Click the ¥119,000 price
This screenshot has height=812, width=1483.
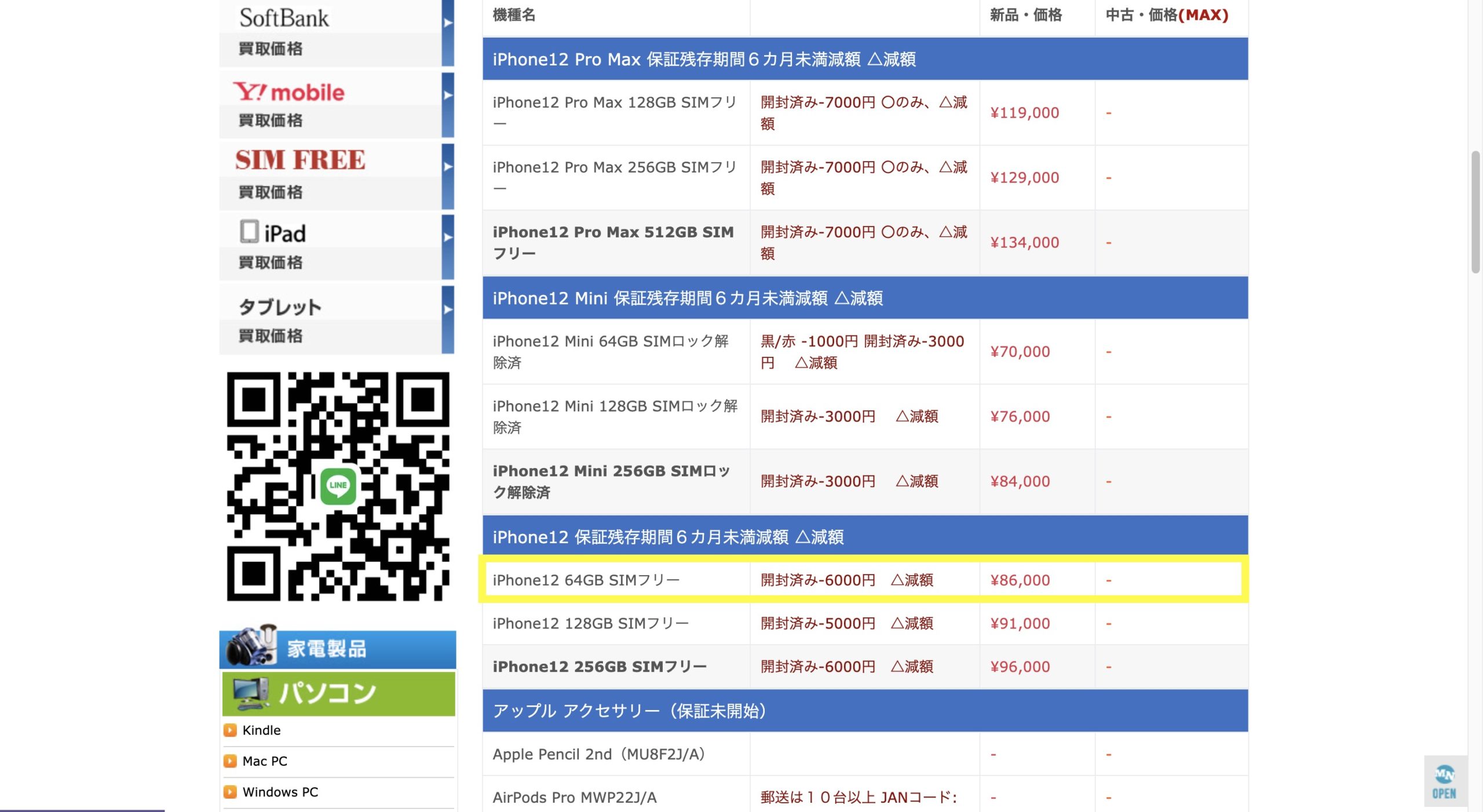1024,113
